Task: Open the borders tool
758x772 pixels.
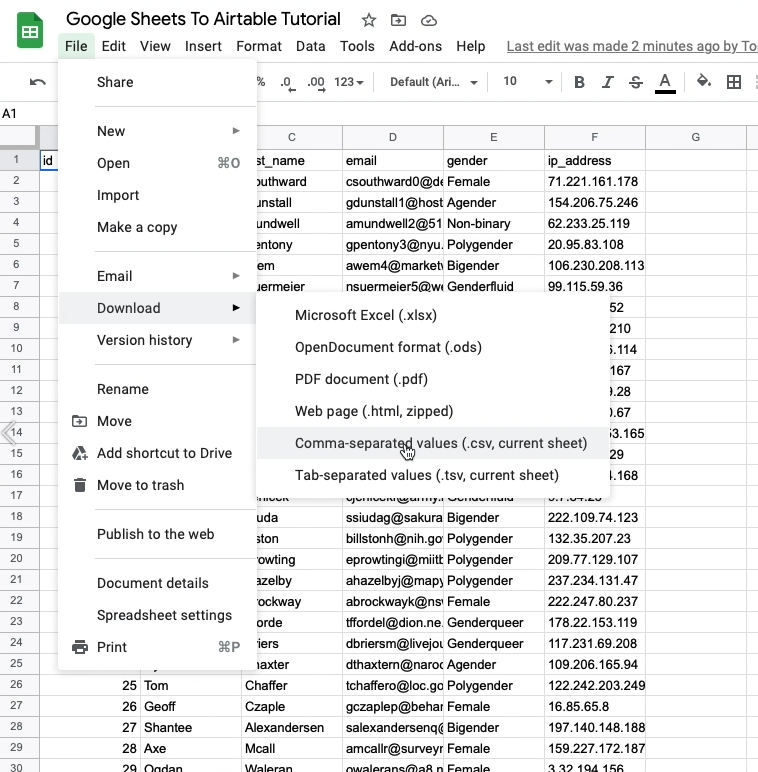Action: [x=733, y=82]
